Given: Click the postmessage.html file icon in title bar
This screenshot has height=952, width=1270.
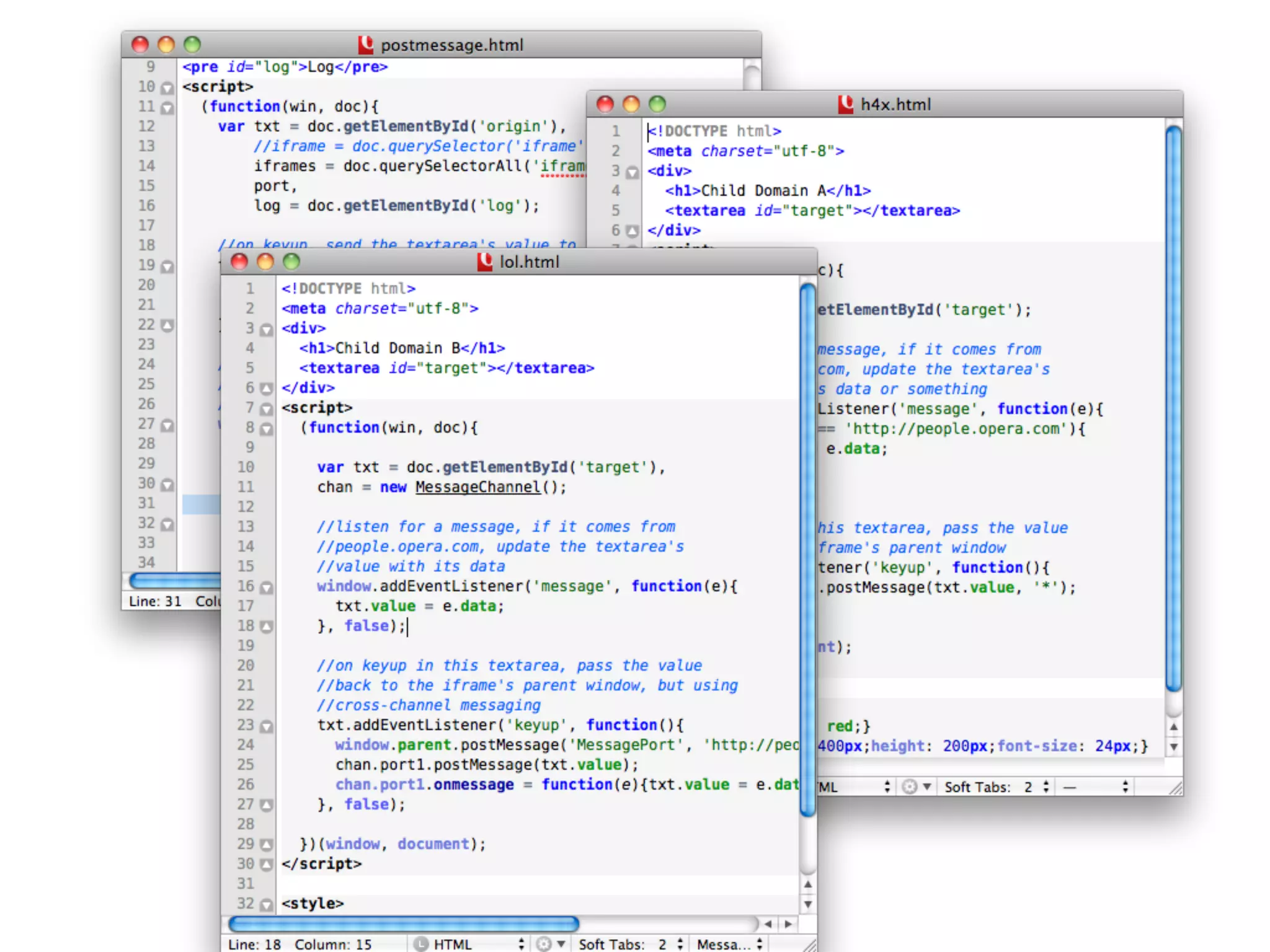Looking at the screenshot, I should [x=366, y=45].
